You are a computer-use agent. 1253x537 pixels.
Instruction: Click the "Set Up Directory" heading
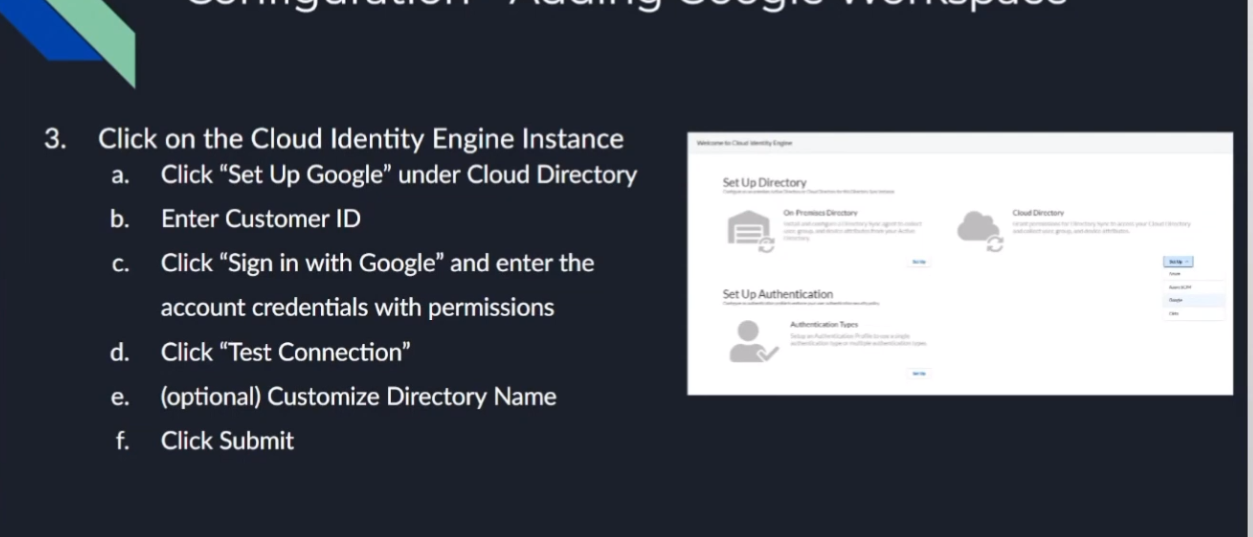[764, 183]
